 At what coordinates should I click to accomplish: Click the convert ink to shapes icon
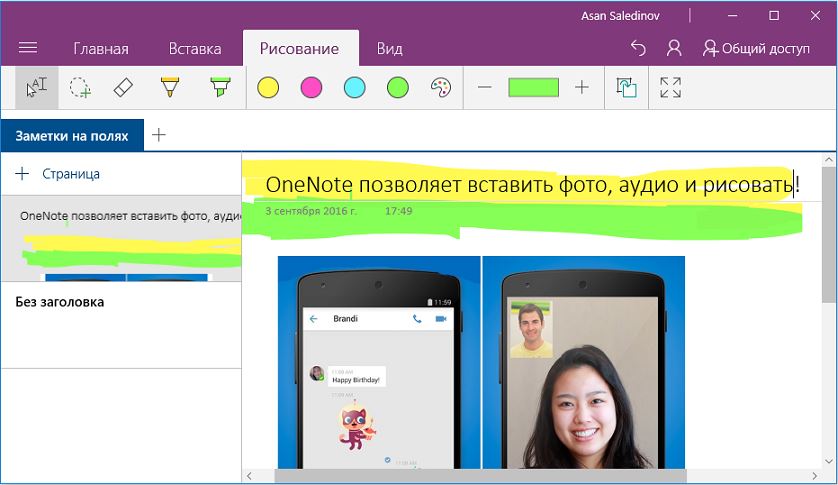626,88
